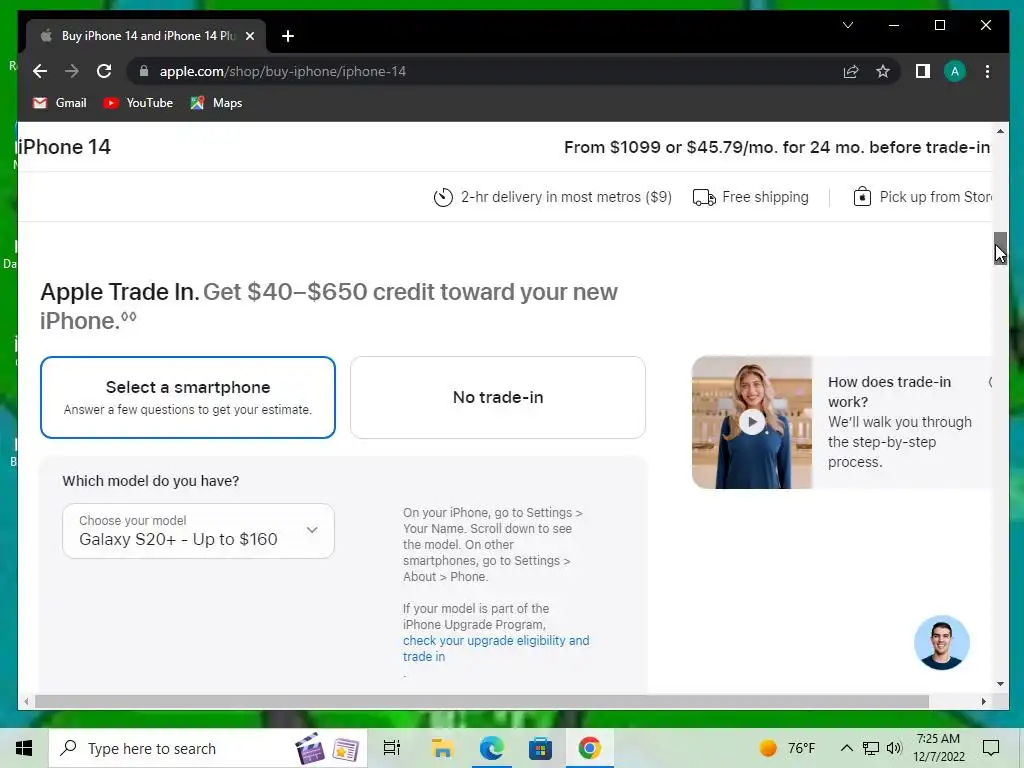Click the vertical scrollbar thumb
Image resolution: width=1024 pixels, height=768 pixels.
tap(1000, 248)
